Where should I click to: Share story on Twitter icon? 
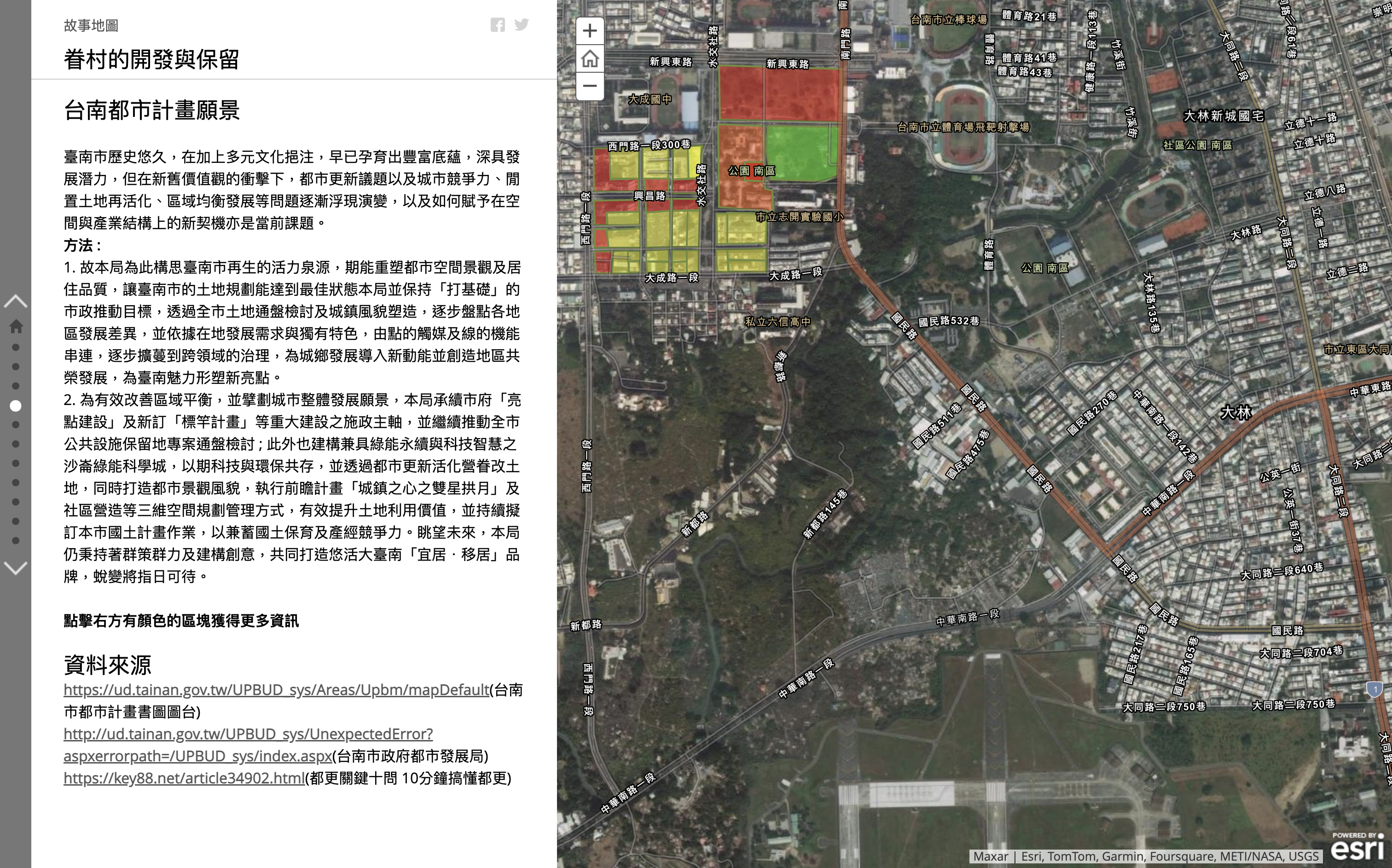(521, 25)
